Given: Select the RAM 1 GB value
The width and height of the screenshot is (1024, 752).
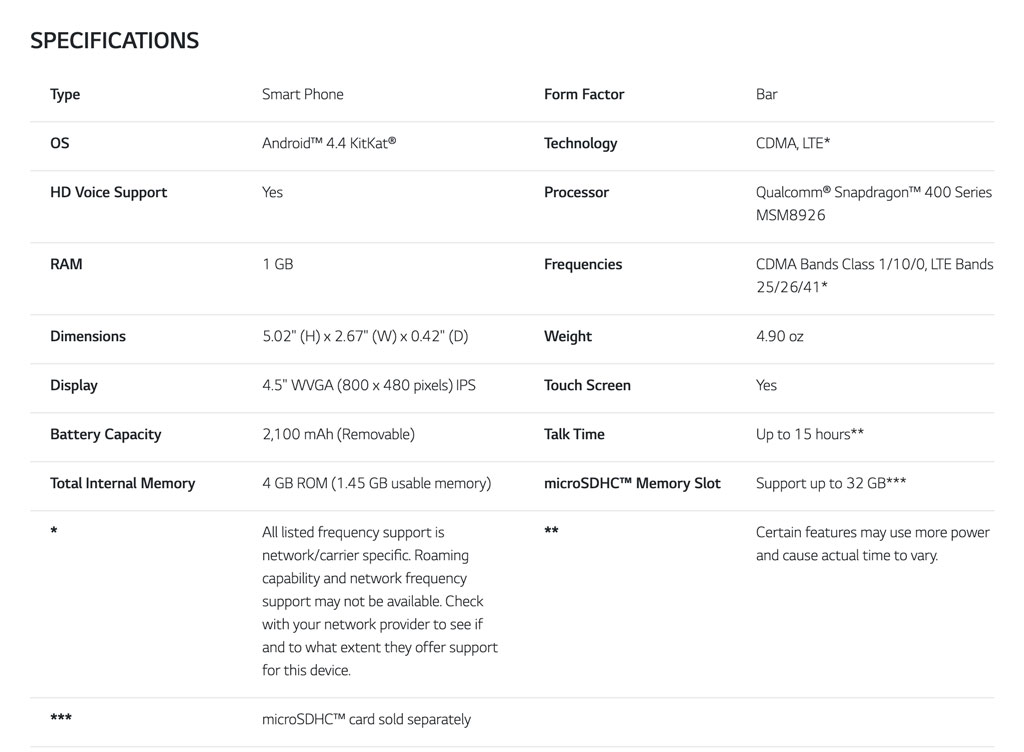Looking at the screenshot, I should click(277, 265).
